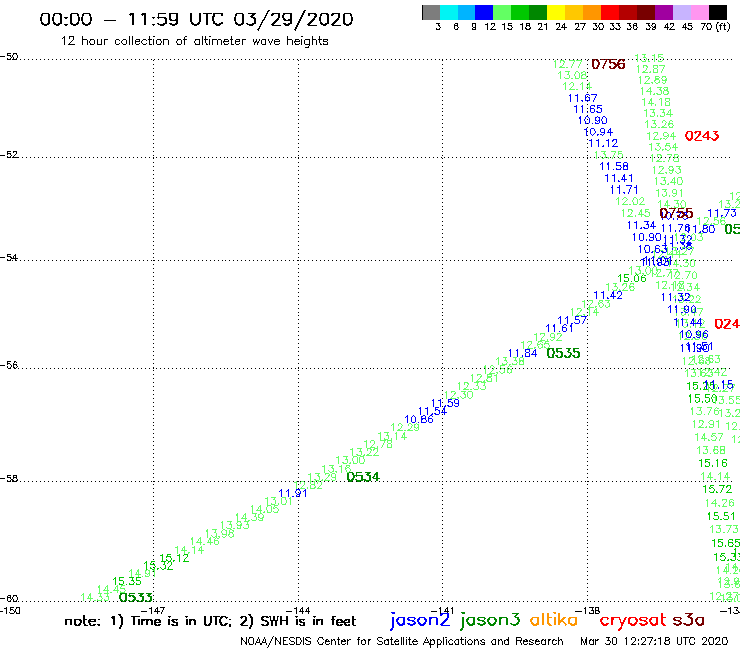Click the blue '11.42' wave height value
740x650 pixels.
pos(608,295)
